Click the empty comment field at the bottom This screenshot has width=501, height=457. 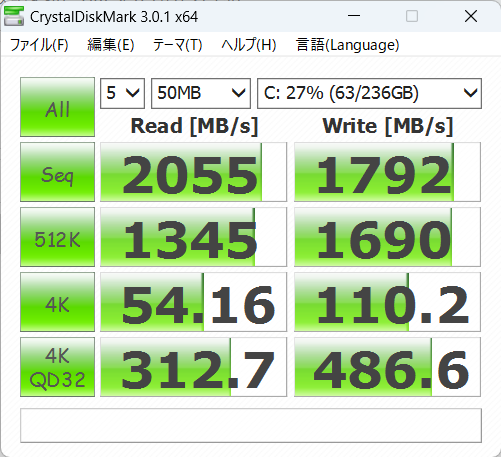tap(251, 425)
